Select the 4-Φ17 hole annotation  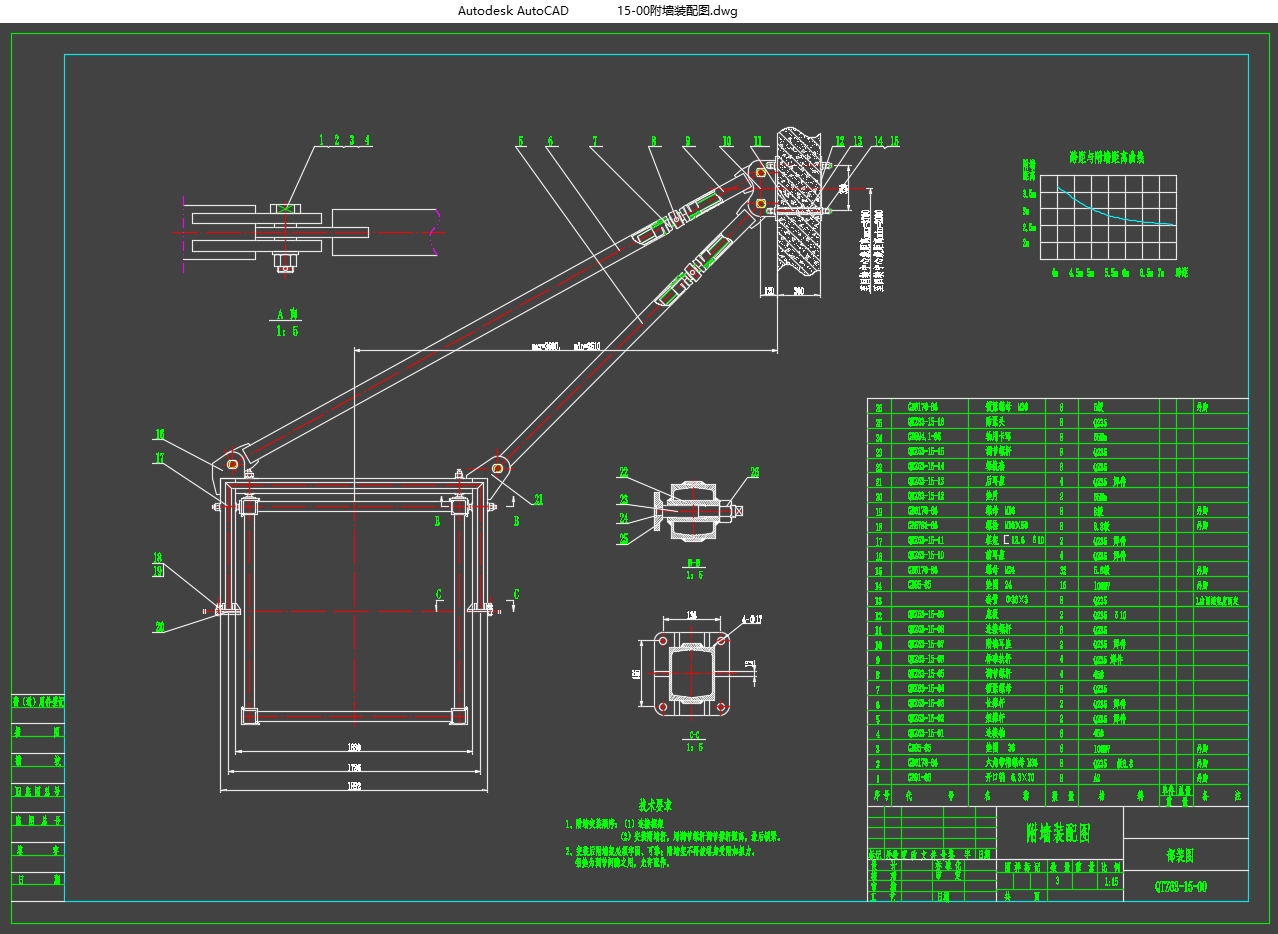[x=751, y=620]
